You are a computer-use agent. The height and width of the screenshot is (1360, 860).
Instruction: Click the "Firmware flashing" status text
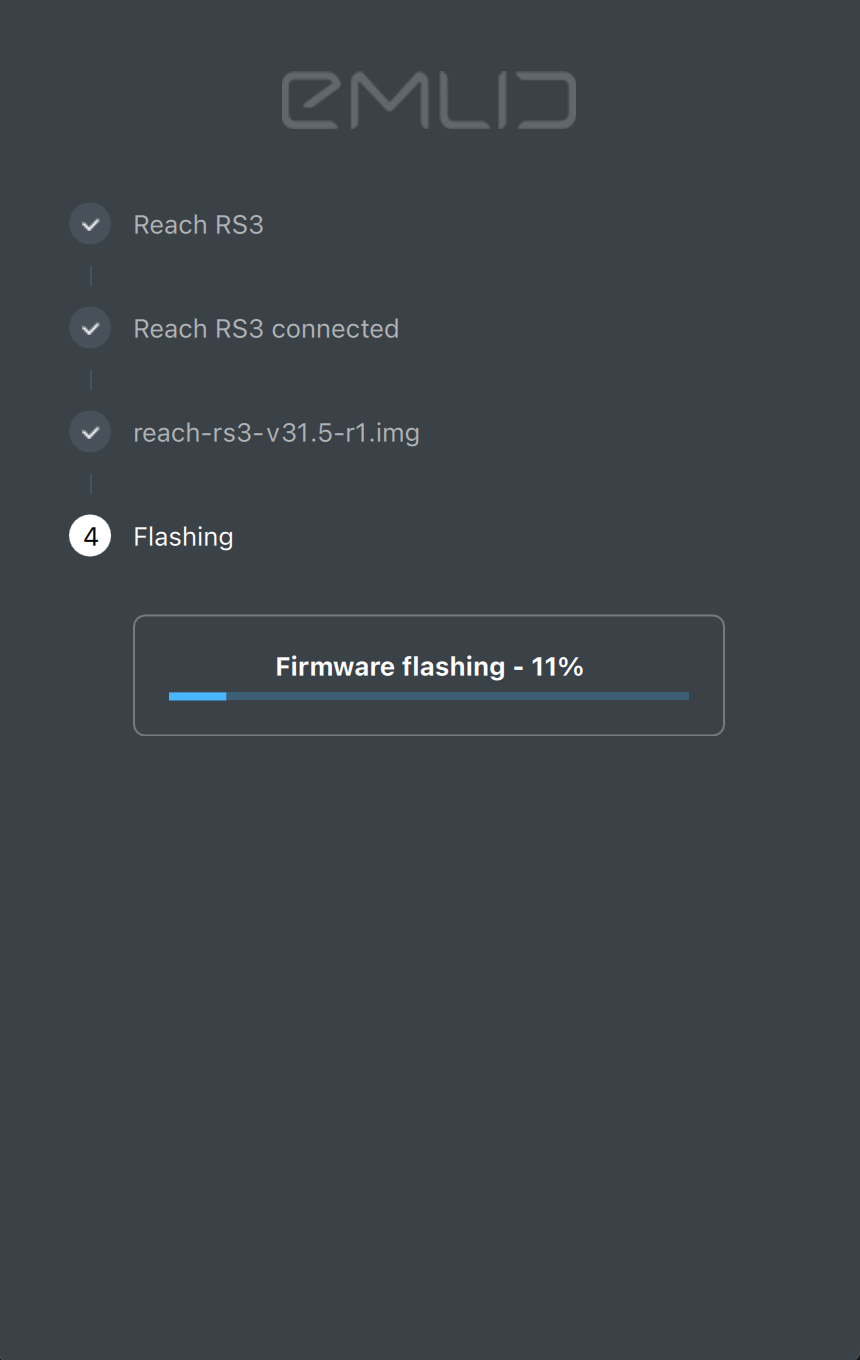390,667
